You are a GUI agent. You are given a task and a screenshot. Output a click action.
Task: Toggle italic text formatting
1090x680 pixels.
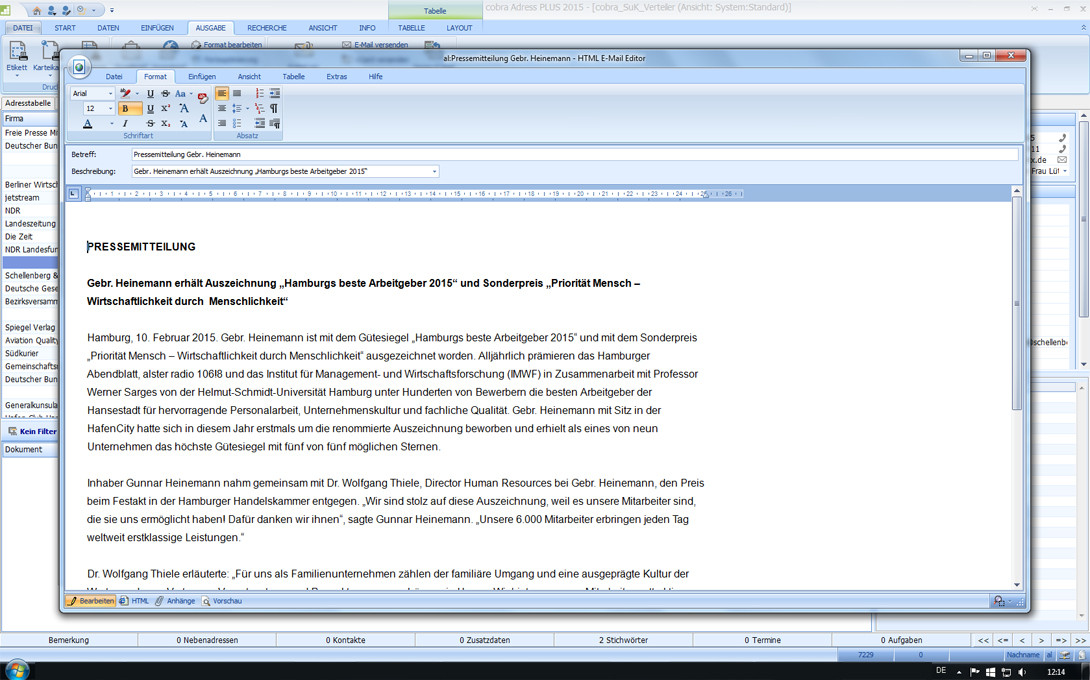click(x=125, y=124)
